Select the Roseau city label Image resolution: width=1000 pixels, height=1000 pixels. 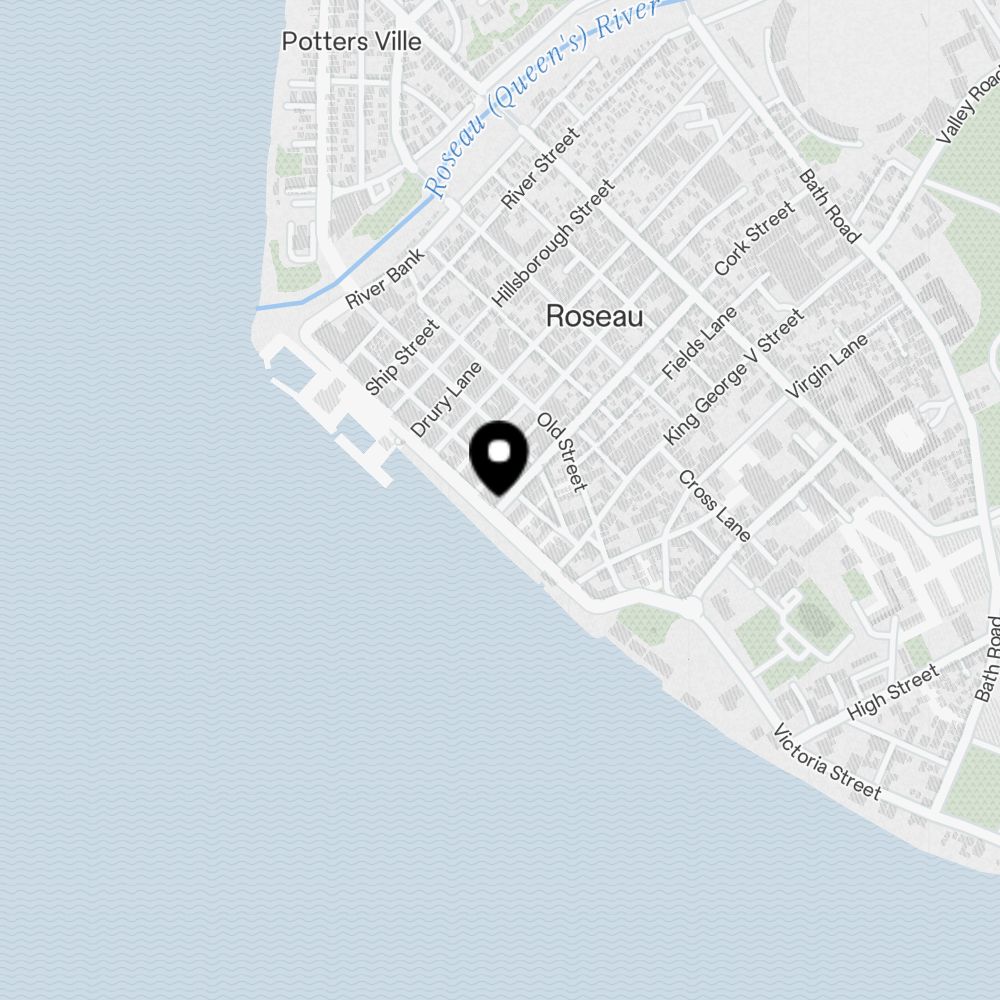point(594,316)
